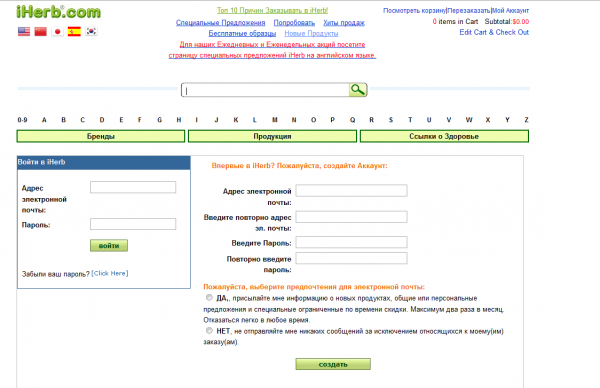Viewport: 600px width, 388px height.
Task: Select letter O in alphabet index
Action: tap(313, 120)
